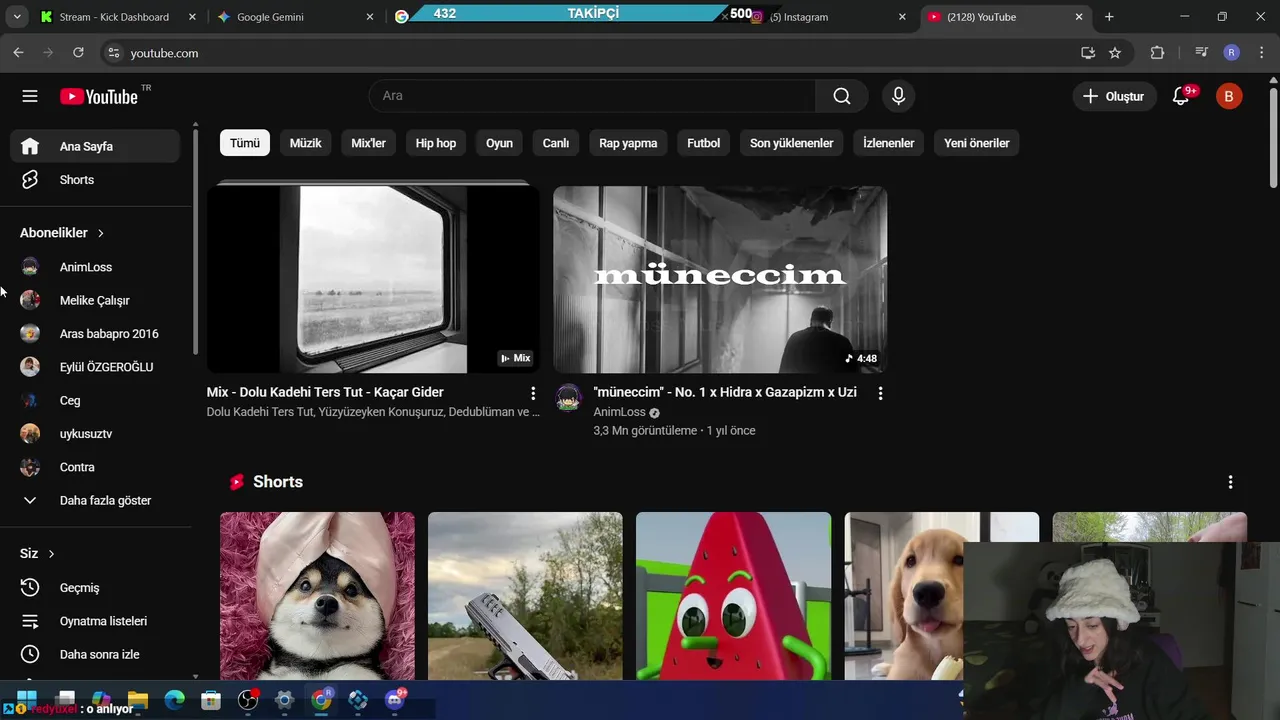Select the Hip hop filter chip
Image resolution: width=1280 pixels, height=720 pixels.
(x=436, y=143)
